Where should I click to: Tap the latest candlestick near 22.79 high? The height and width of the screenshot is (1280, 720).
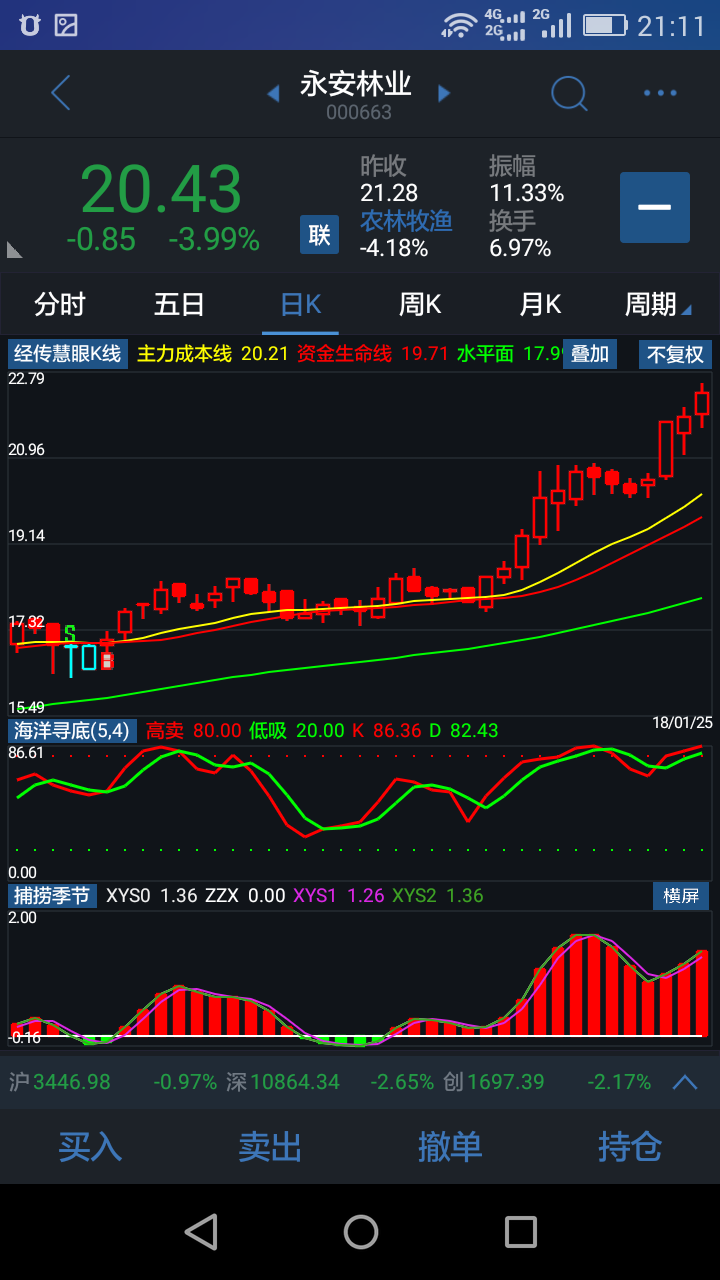tap(702, 403)
